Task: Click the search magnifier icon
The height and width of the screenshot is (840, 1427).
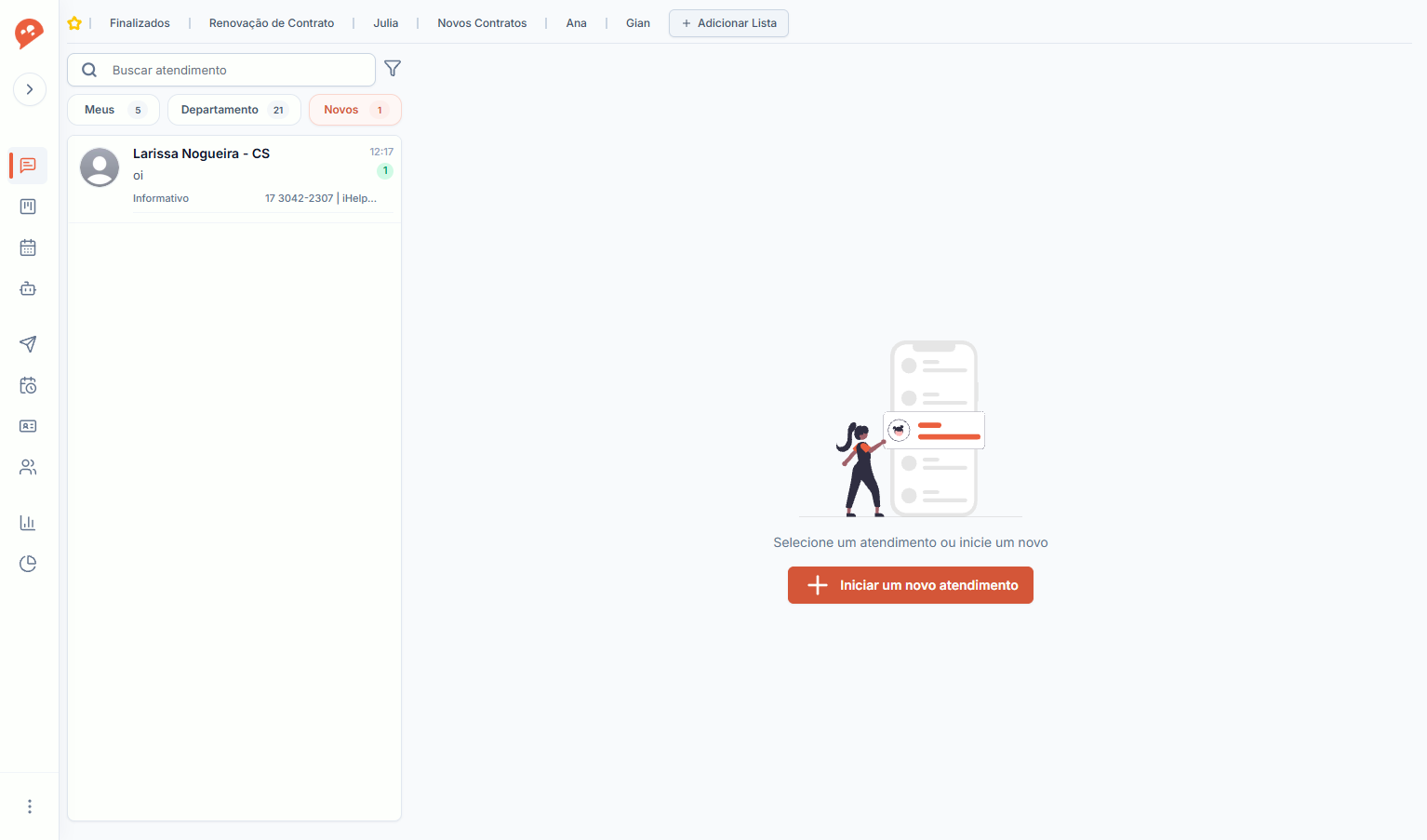Action: coord(89,70)
